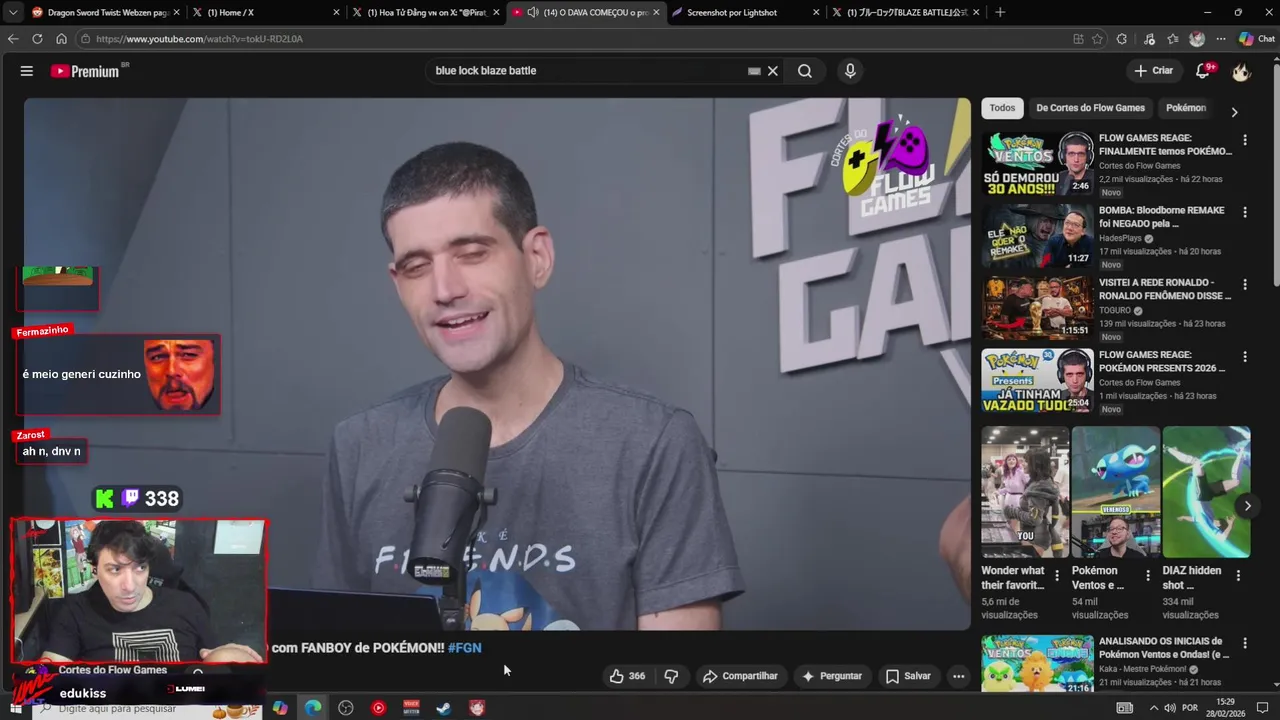Open taskbar clock showing 15:29

pos(1225,708)
